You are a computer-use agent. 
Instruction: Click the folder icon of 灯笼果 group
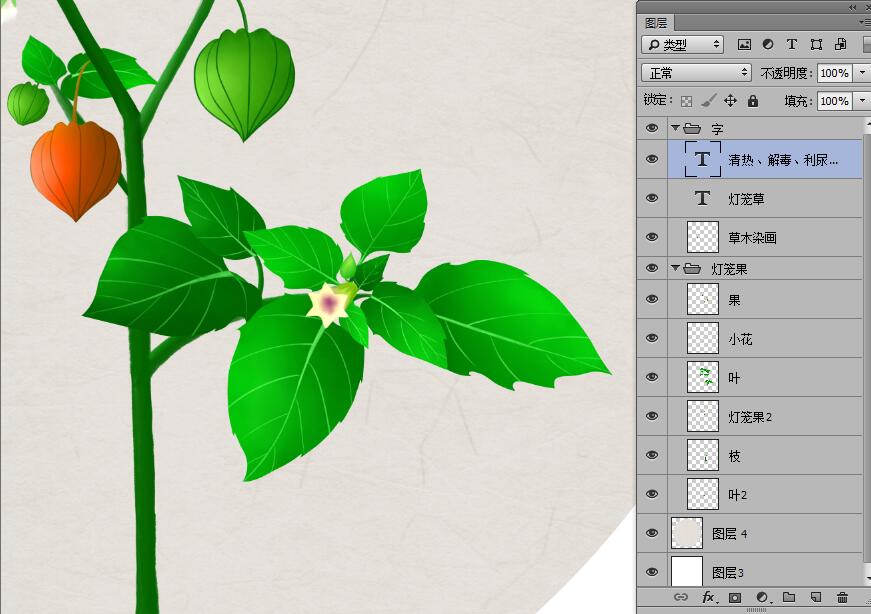[x=692, y=269]
